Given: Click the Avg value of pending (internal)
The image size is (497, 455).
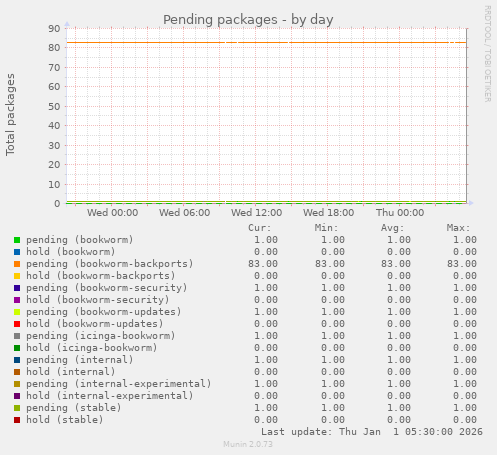Looking at the screenshot, I should pos(399,360).
